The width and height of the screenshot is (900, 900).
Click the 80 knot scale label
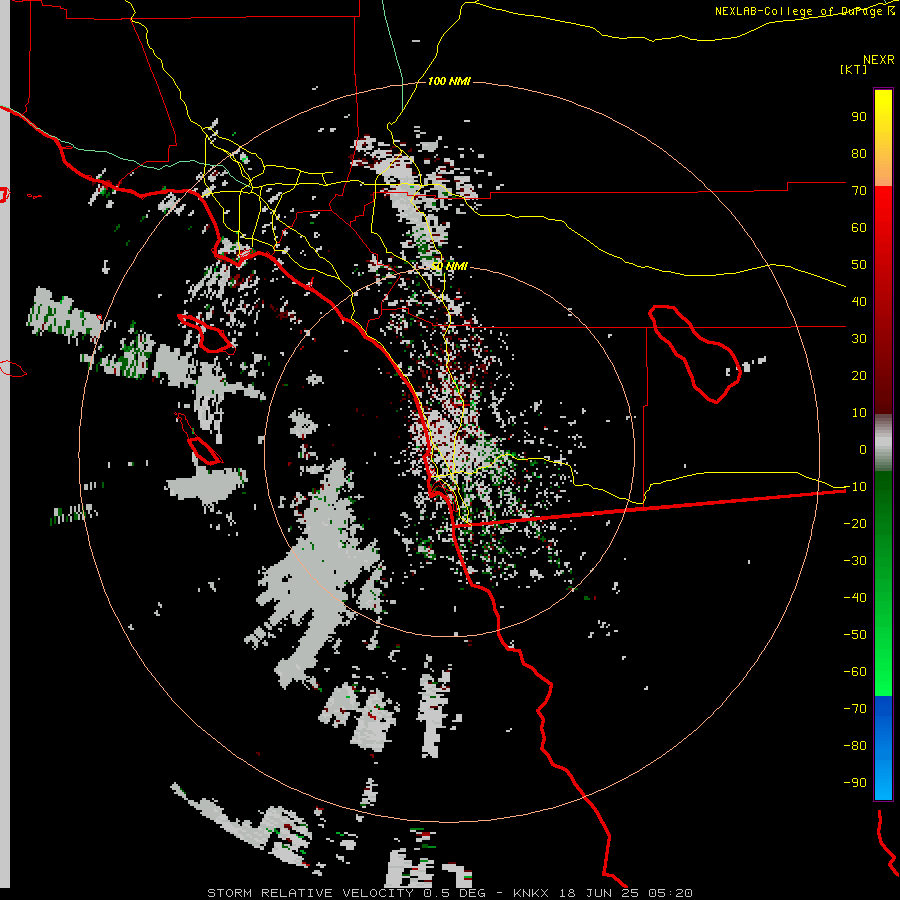pos(859,154)
